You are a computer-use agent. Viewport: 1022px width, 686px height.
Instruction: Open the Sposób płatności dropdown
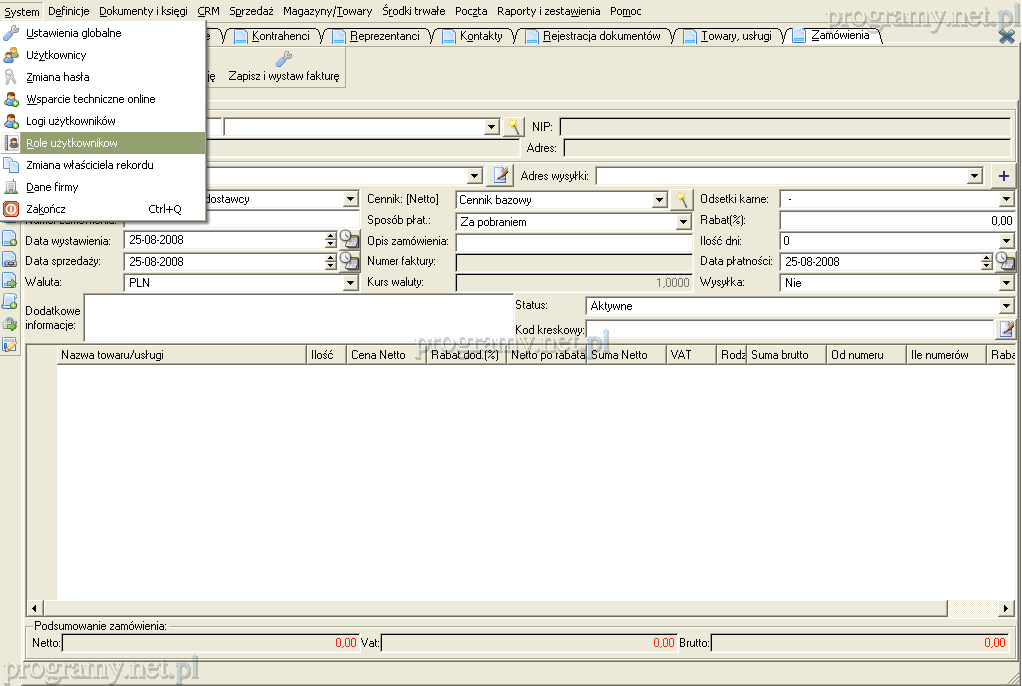point(683,222)
